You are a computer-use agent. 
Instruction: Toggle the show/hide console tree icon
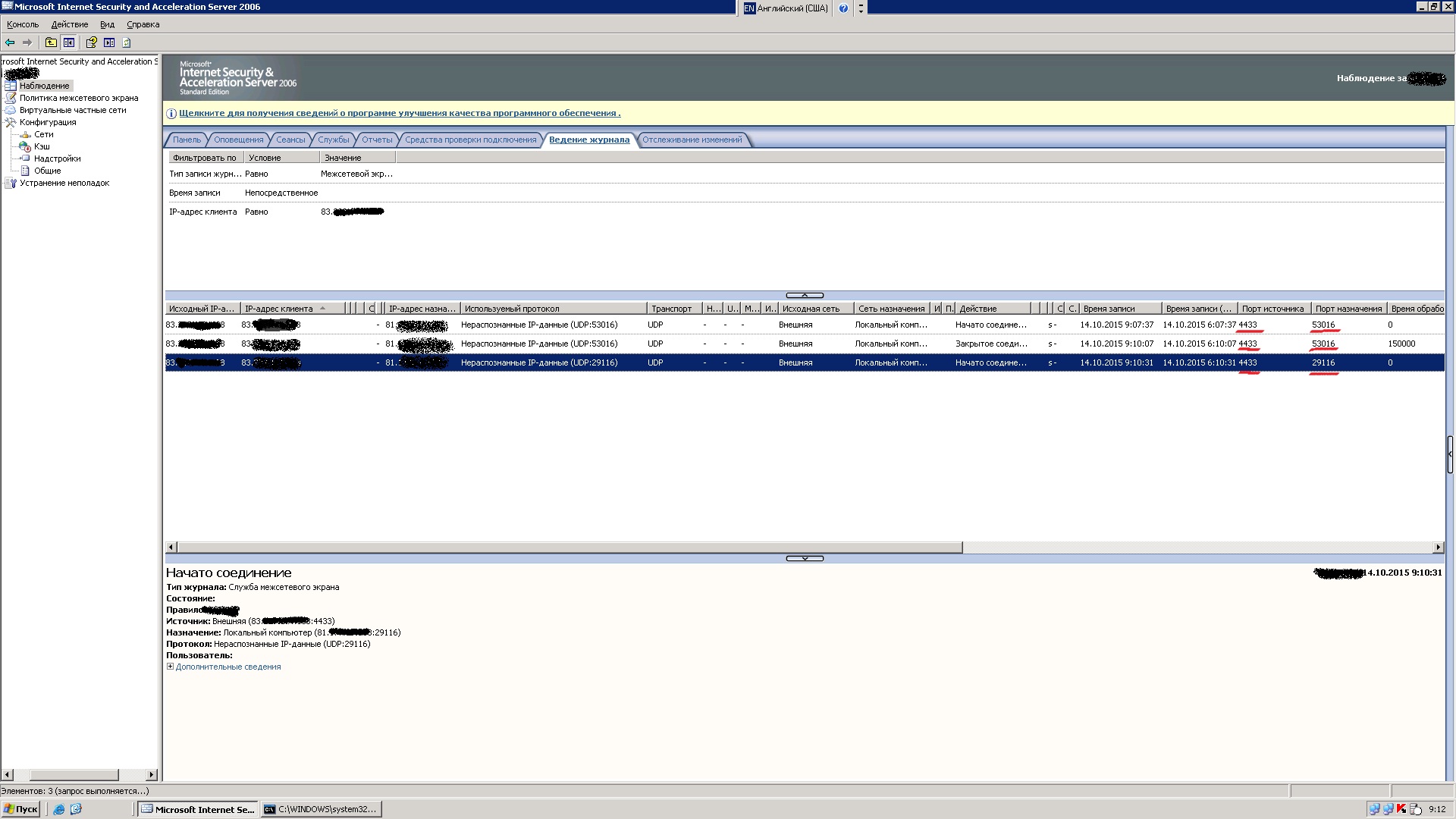click(x=69, y=42)
